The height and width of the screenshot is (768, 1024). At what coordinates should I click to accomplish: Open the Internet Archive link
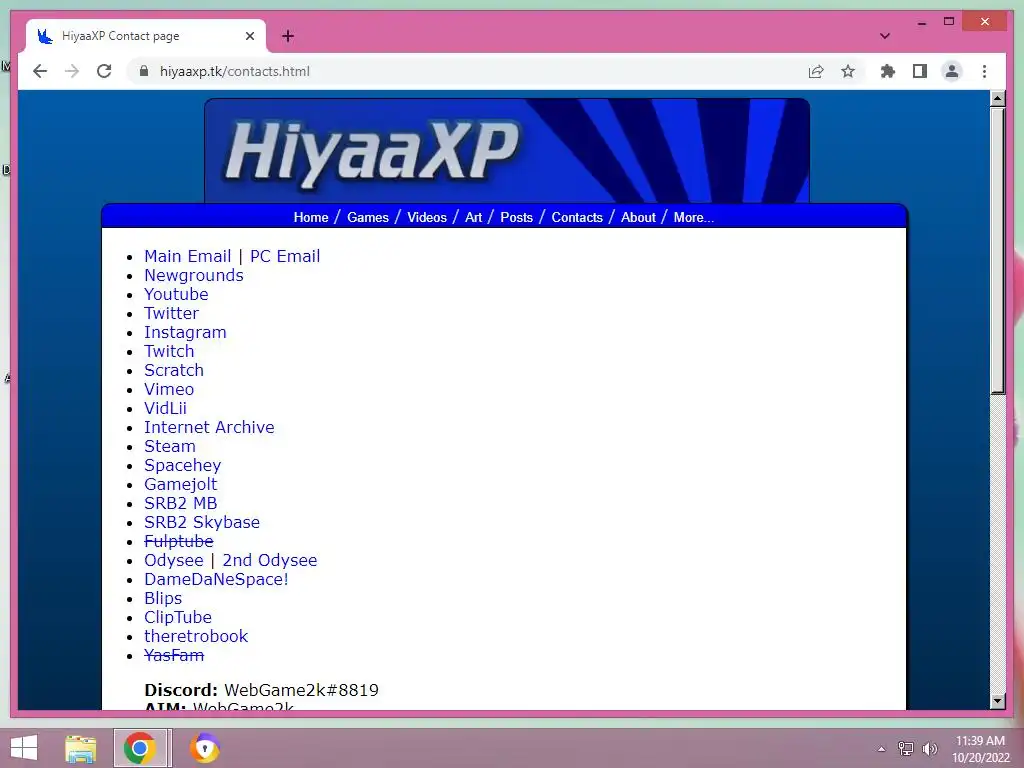tap(209, 427)
